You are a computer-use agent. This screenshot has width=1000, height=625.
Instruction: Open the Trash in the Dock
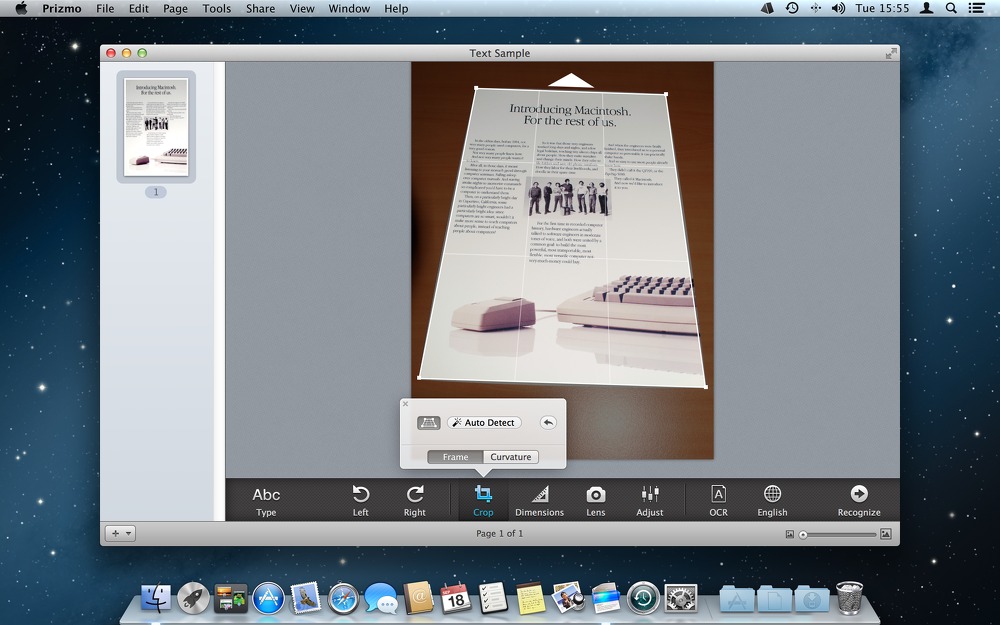click(x=849, y=598)
